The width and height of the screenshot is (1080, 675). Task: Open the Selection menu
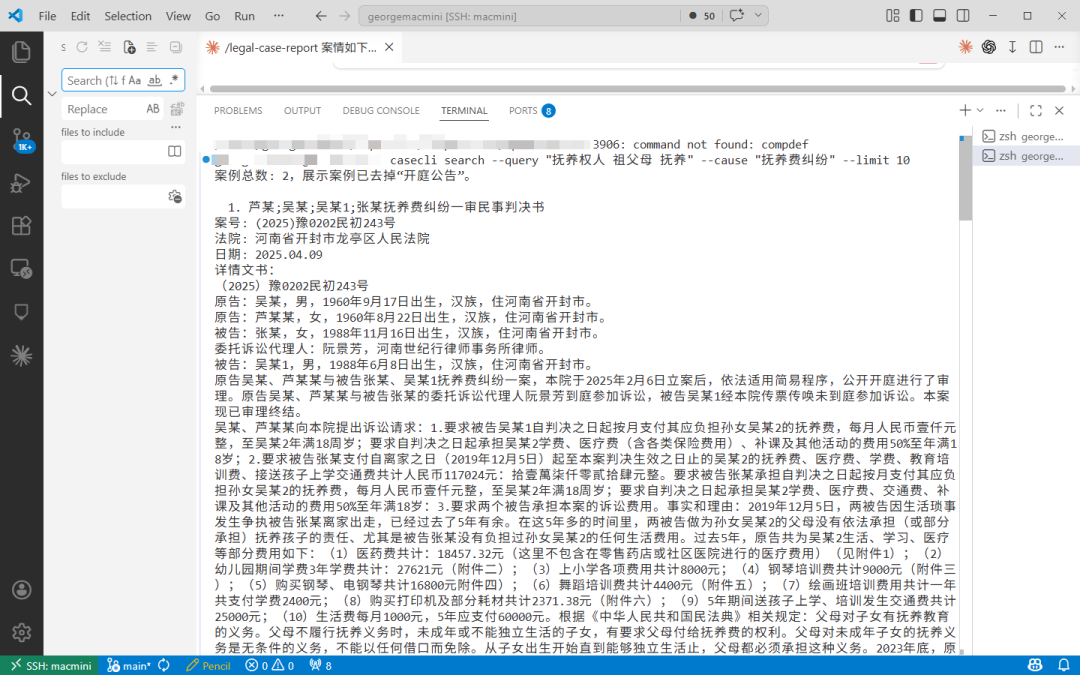[127, 16]
